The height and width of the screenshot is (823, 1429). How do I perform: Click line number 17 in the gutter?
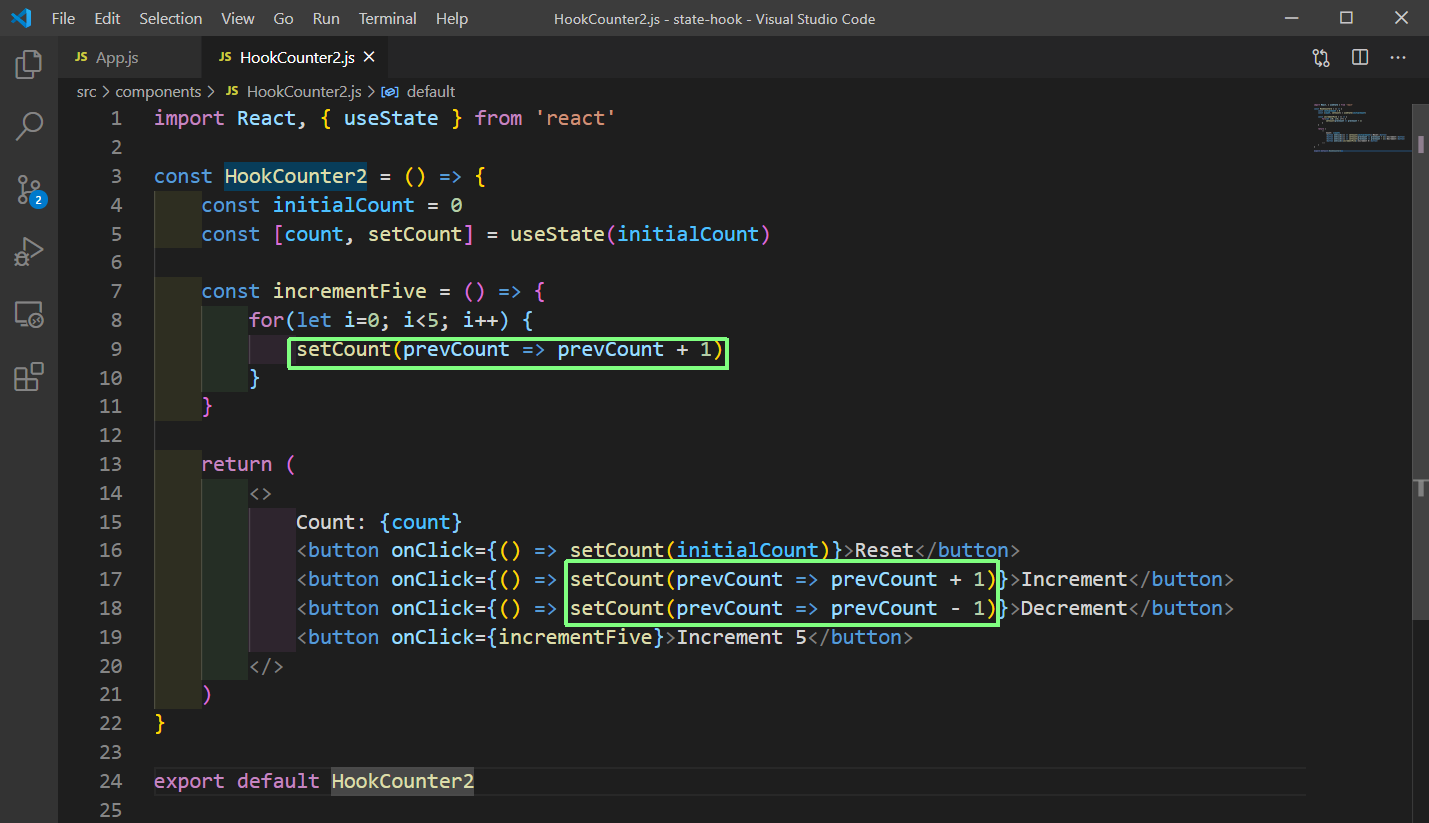pos(110,579)
